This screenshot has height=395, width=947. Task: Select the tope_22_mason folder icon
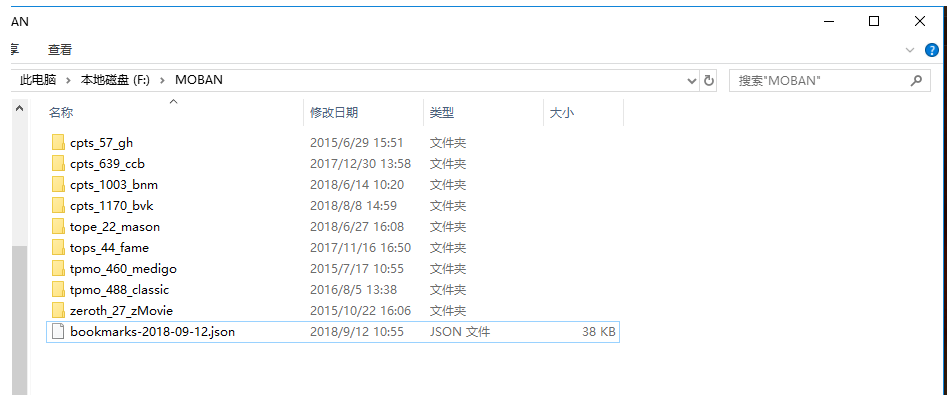[58, 227]
